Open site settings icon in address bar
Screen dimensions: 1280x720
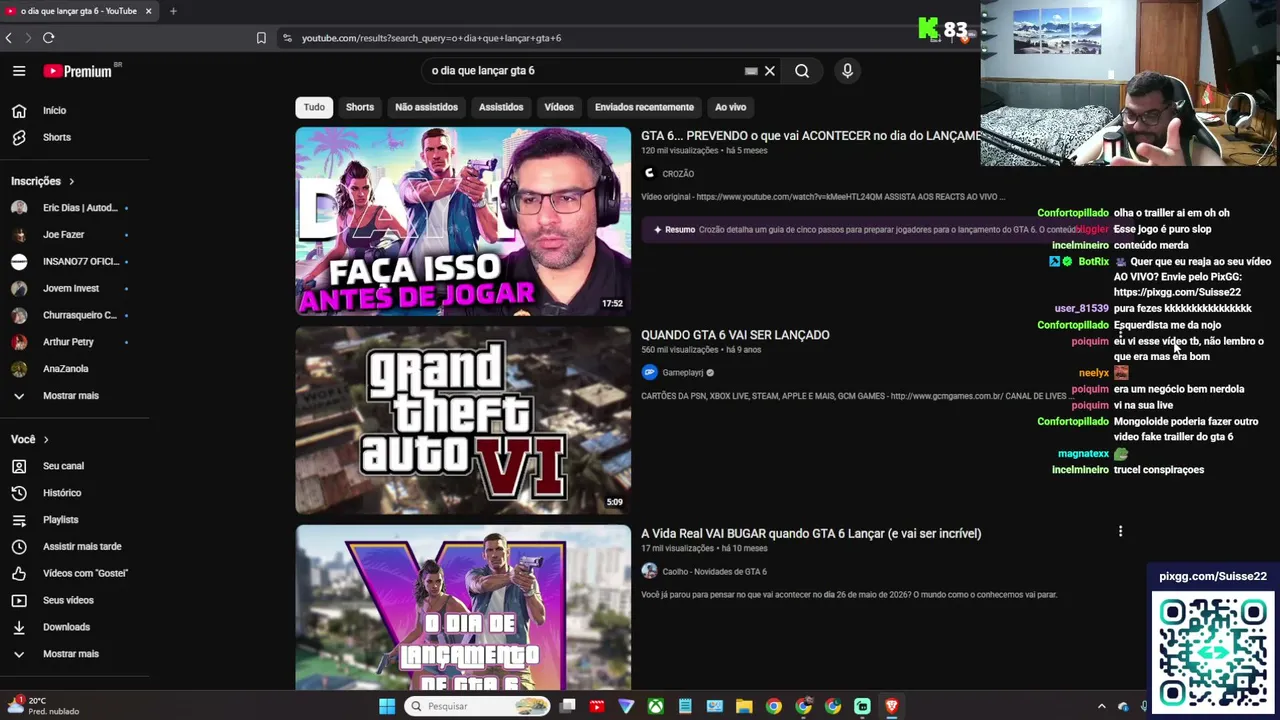[287, 38]
